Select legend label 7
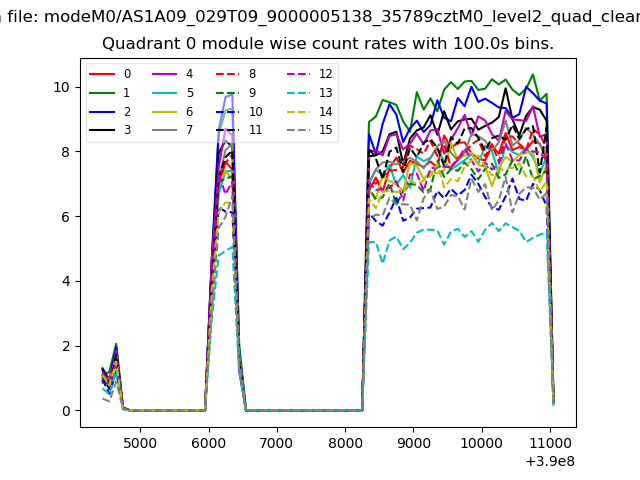Screen dimensions: 640x480 pos(189,130)
